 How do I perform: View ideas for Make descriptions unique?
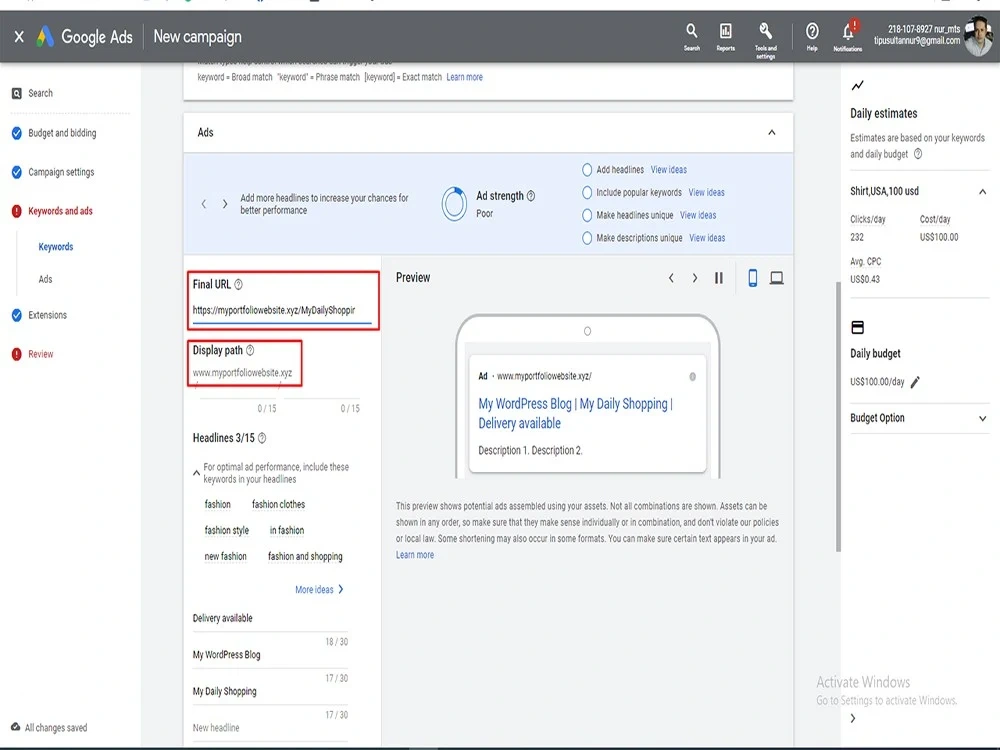pos(707,238)
